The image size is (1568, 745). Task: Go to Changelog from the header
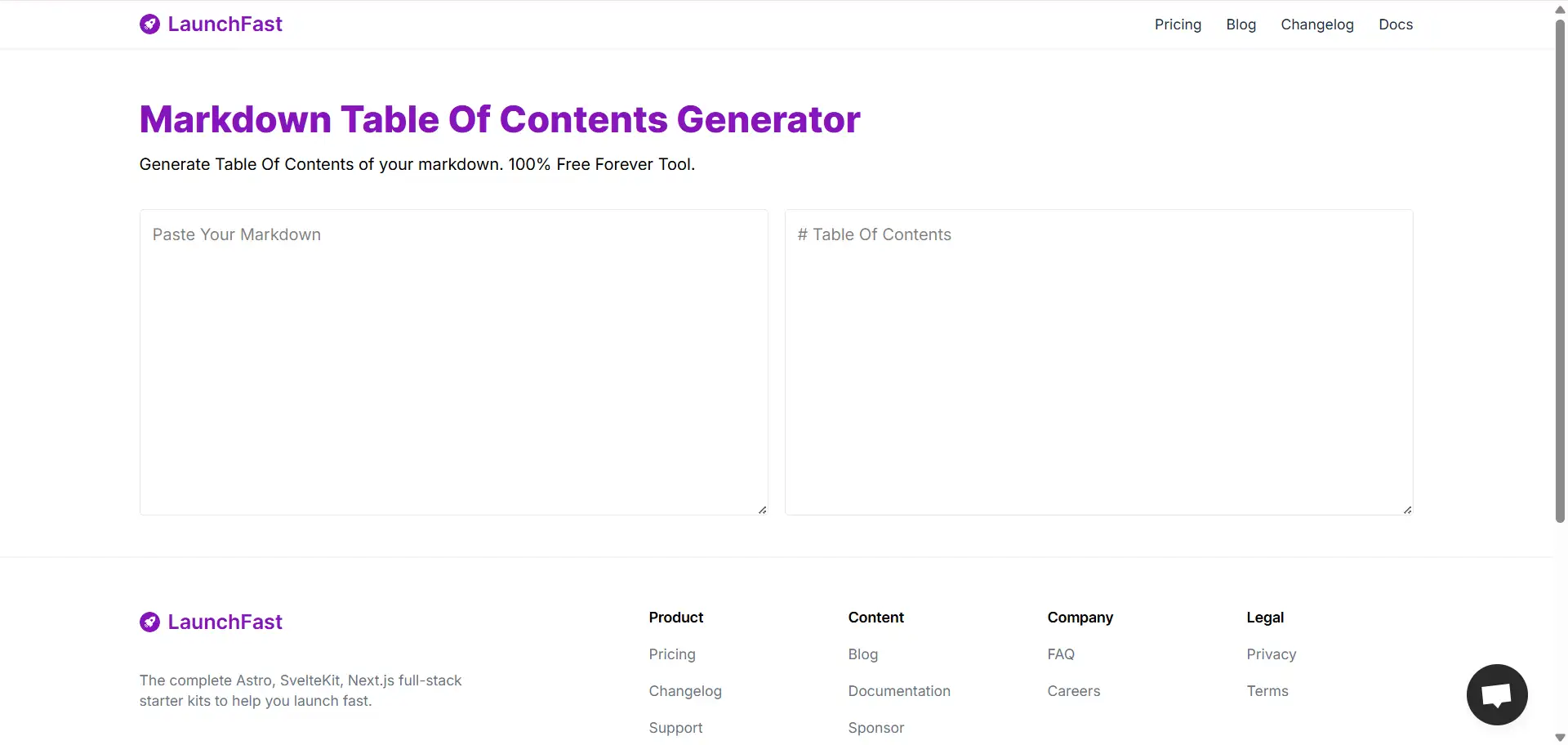(x=1316, y=25)
